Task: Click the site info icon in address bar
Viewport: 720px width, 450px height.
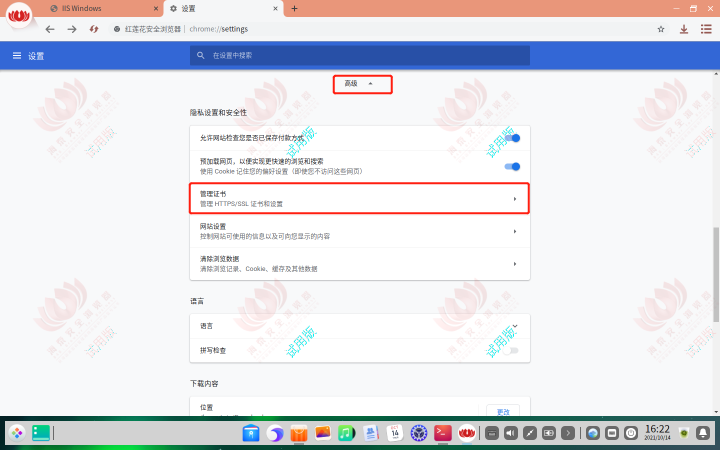Action: point(117,29)
